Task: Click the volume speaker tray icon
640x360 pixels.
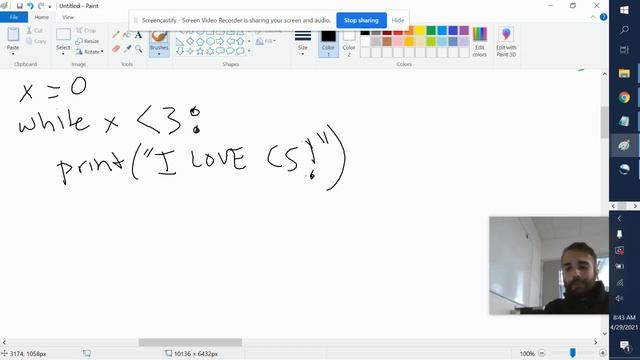Action: point(619,298)
